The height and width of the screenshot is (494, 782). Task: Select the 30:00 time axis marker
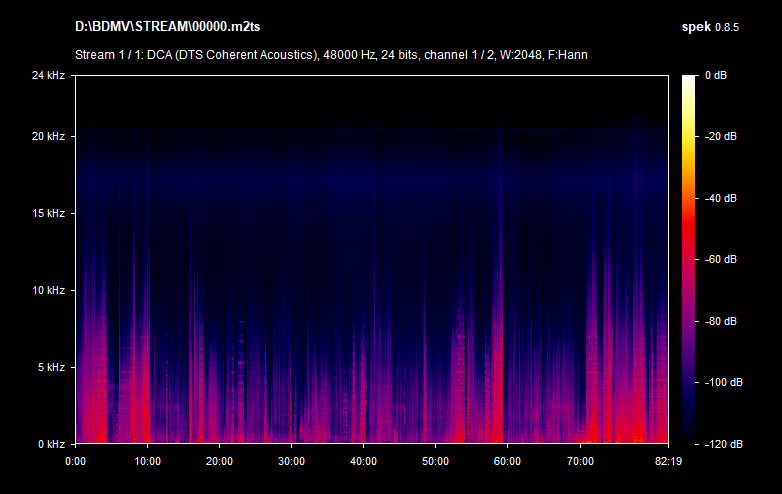coord(291,461)
